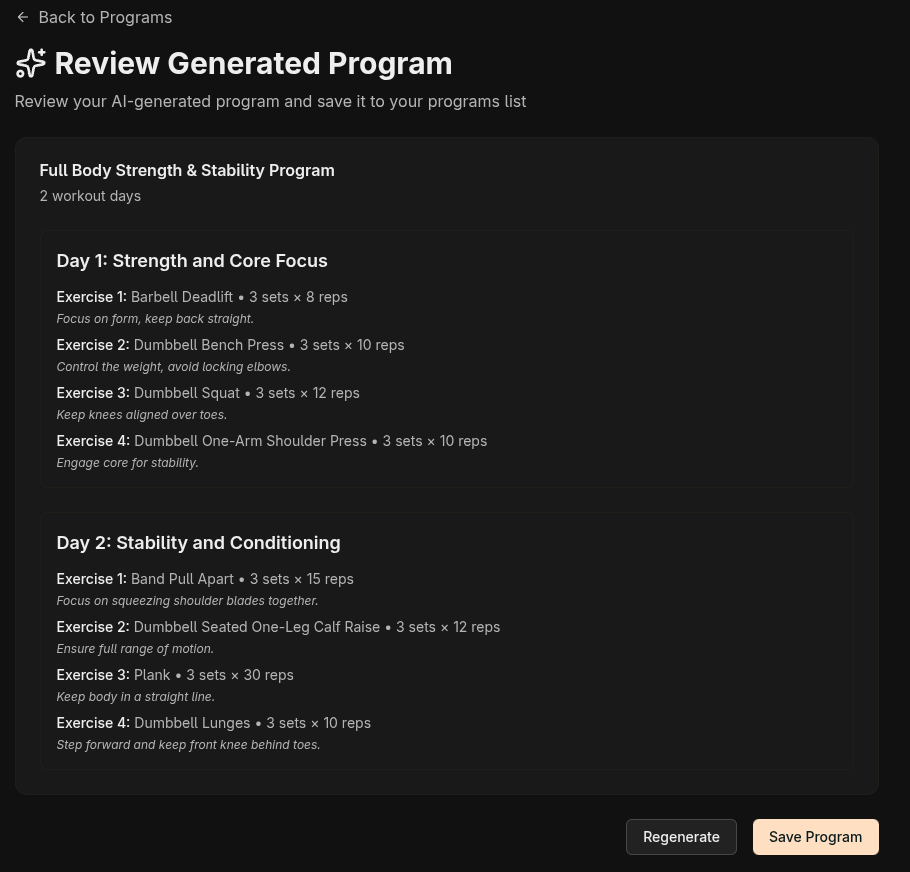
Task: Click the sparkle AI icon beside the title
Action: point(30,63)
